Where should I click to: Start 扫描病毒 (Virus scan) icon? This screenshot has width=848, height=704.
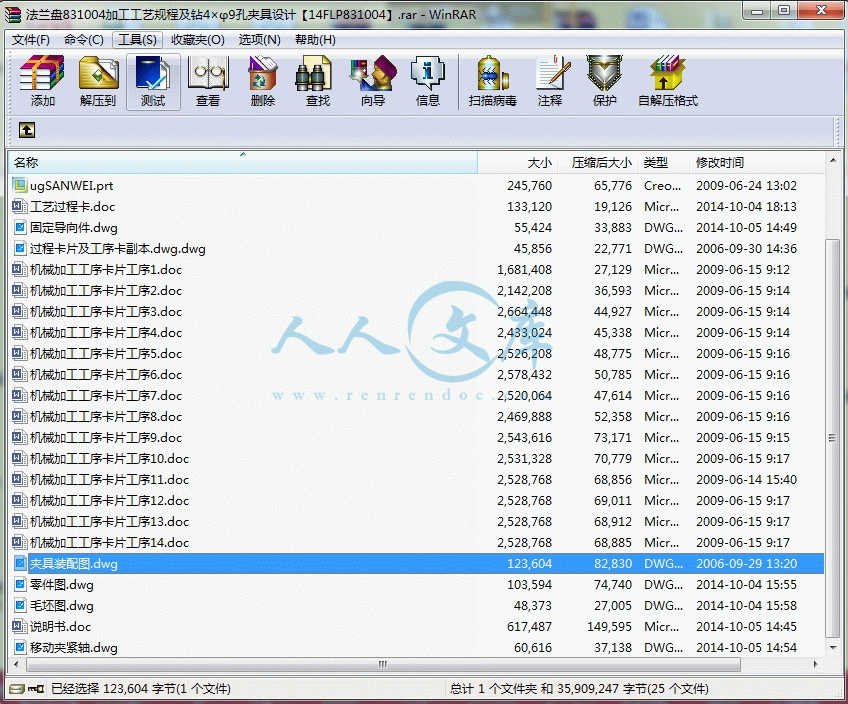click(492, 73)
